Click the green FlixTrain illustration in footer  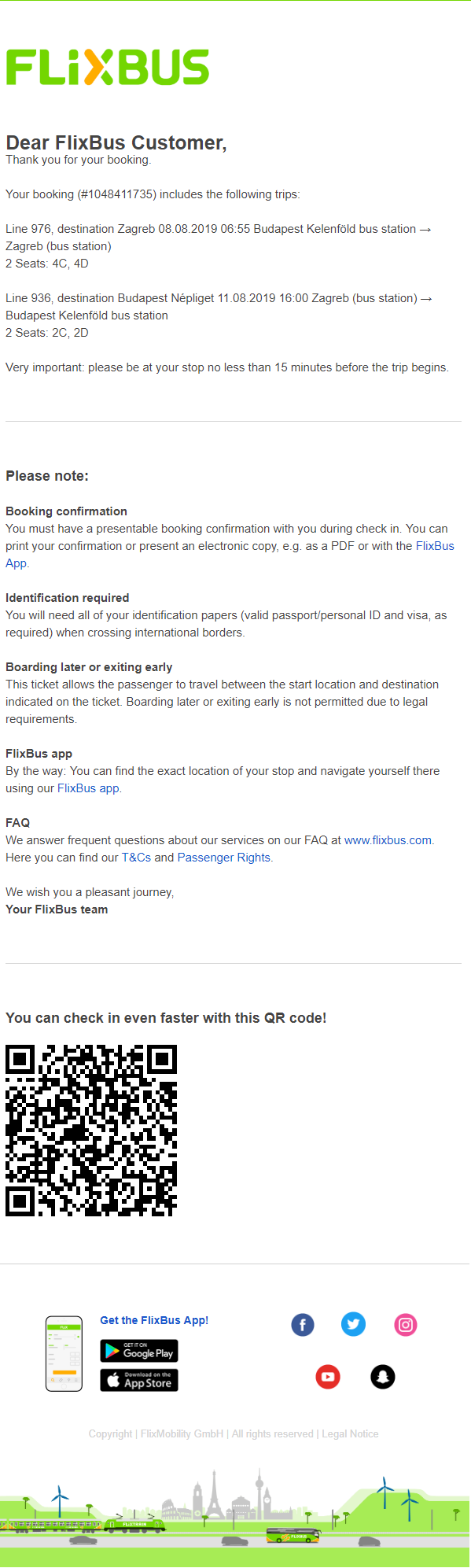click(x=83, y=1526)
